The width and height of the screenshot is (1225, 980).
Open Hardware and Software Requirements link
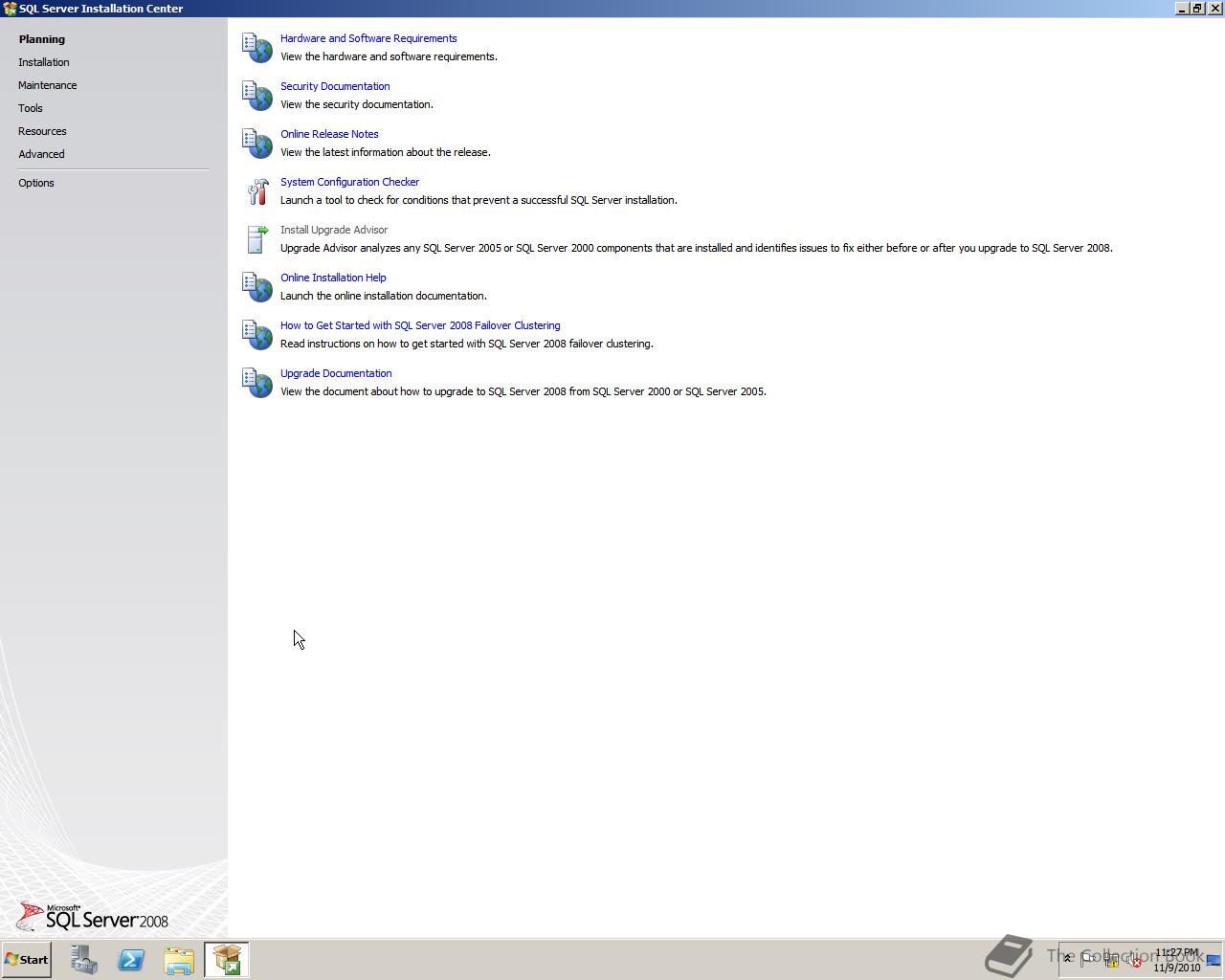click(368, 38)
